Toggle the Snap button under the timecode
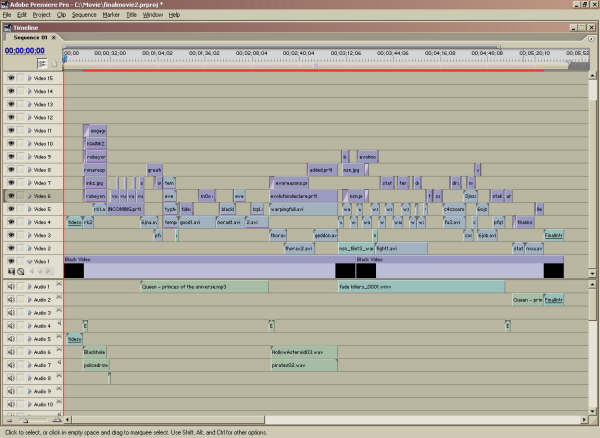The height and width of the screenshot is (438, 600). [42, 63]
